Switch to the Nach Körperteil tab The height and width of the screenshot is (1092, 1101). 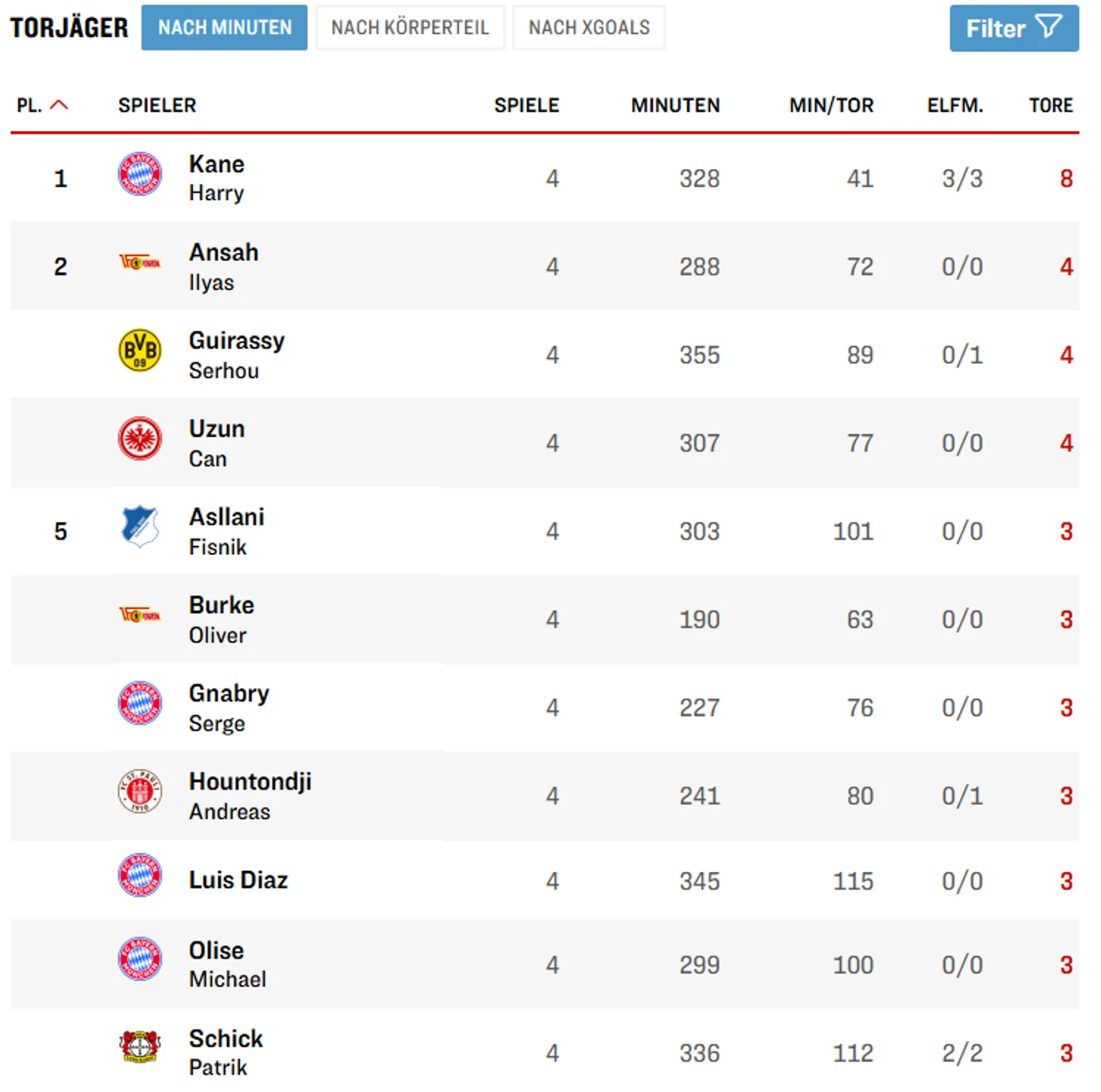pos(409,28)
